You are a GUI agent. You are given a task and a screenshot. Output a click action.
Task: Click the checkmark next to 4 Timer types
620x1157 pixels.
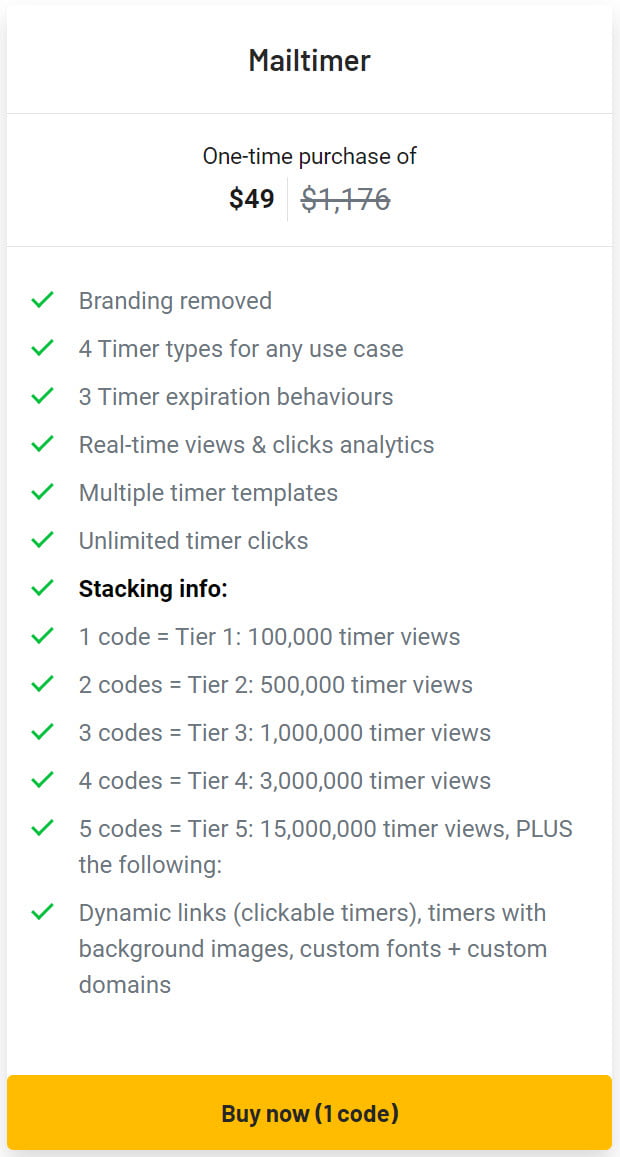click(42, 348)
